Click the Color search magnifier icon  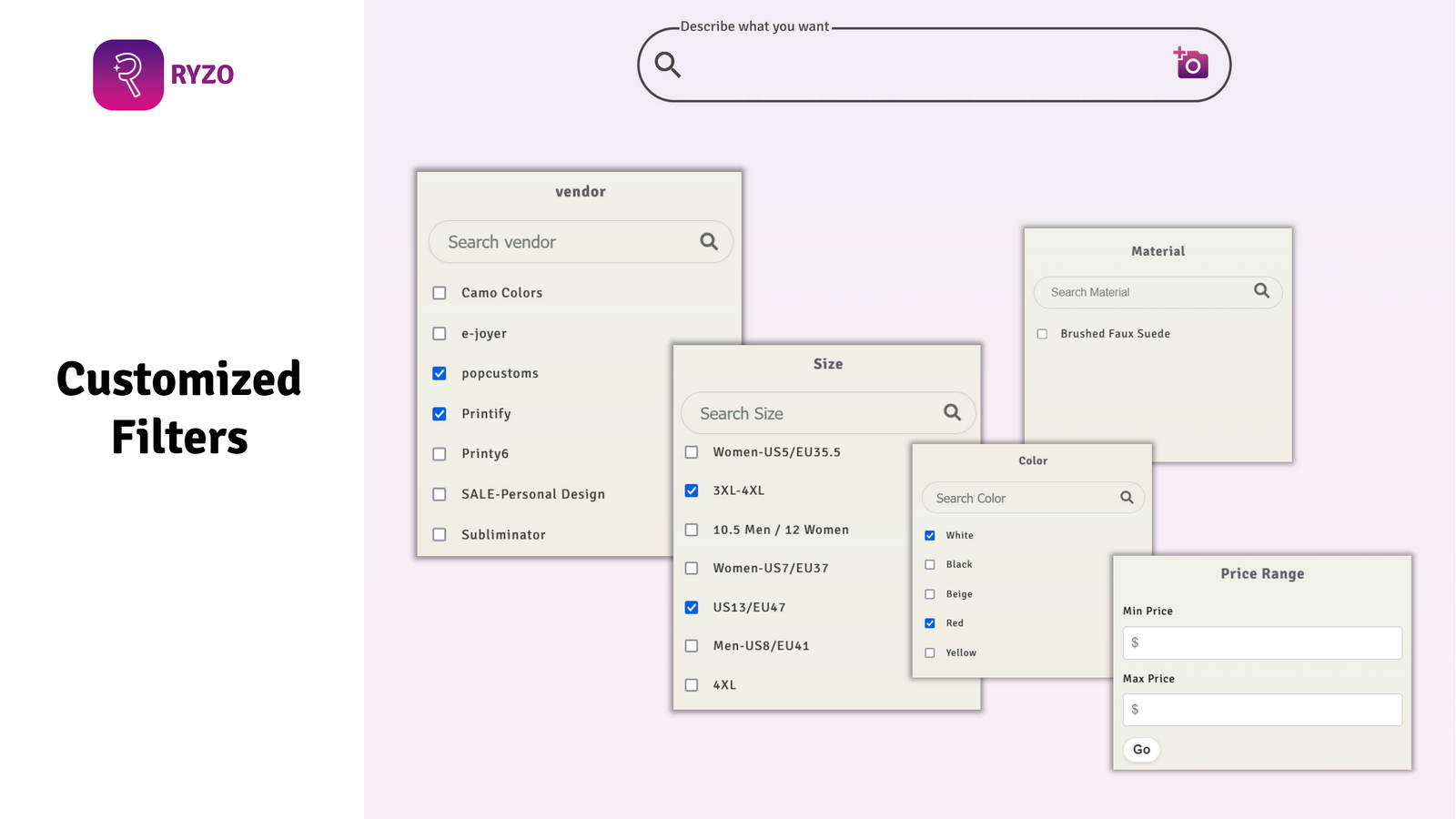[1127, 498]
